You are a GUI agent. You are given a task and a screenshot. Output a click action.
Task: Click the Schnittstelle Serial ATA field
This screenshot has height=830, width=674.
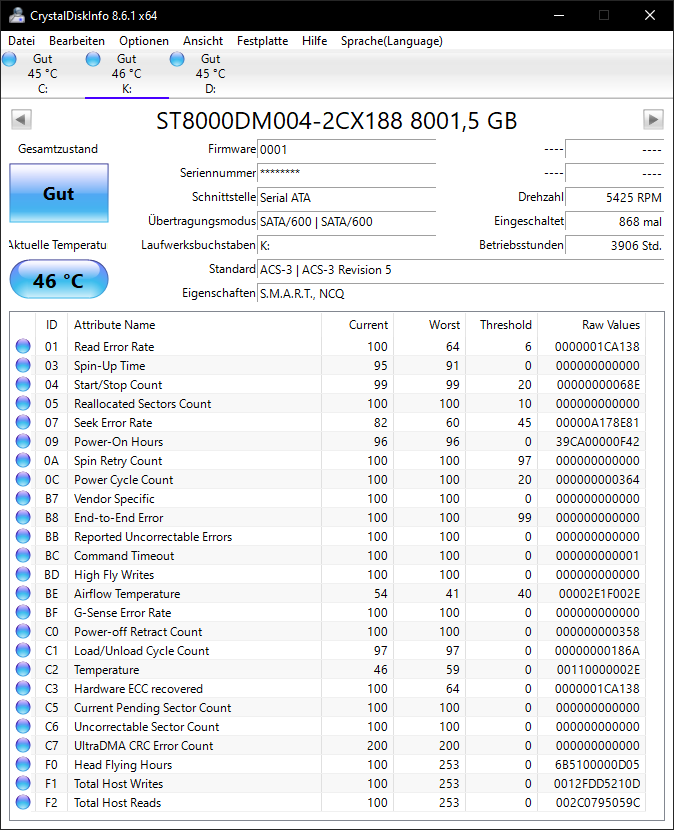tap(346, 197)
